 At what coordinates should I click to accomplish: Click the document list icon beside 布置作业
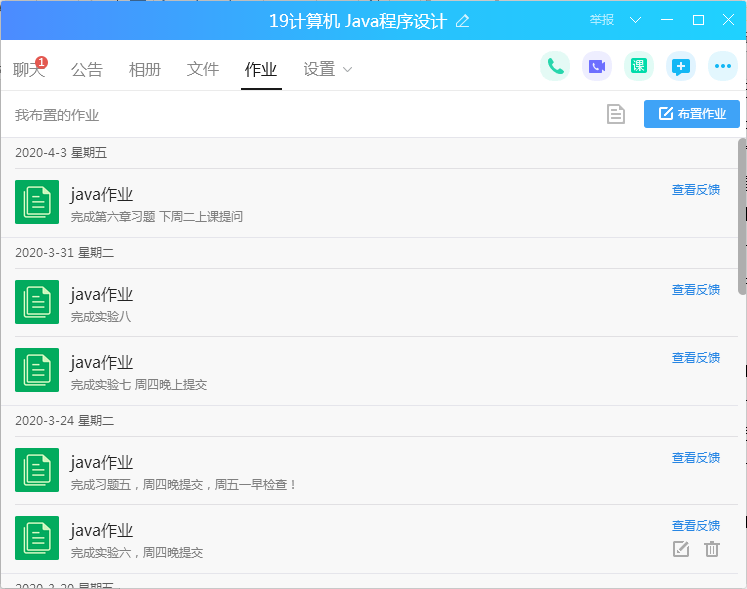click(616, 114)
